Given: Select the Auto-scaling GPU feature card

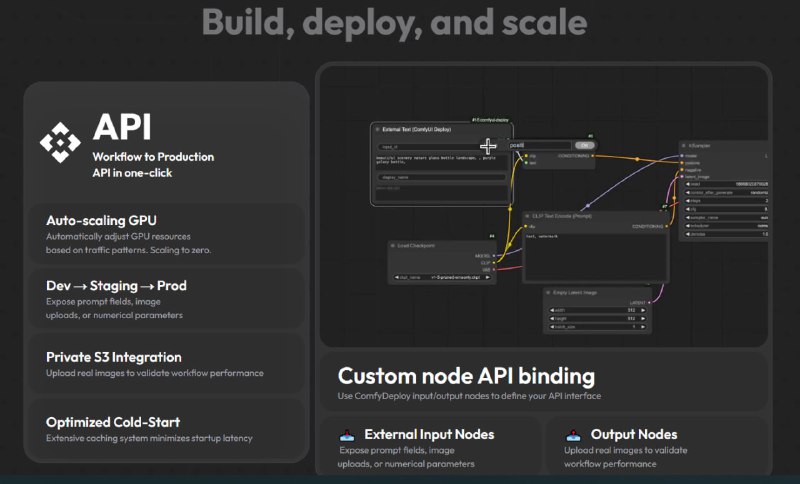Looking at the screenshot, I should click(165, 234).
